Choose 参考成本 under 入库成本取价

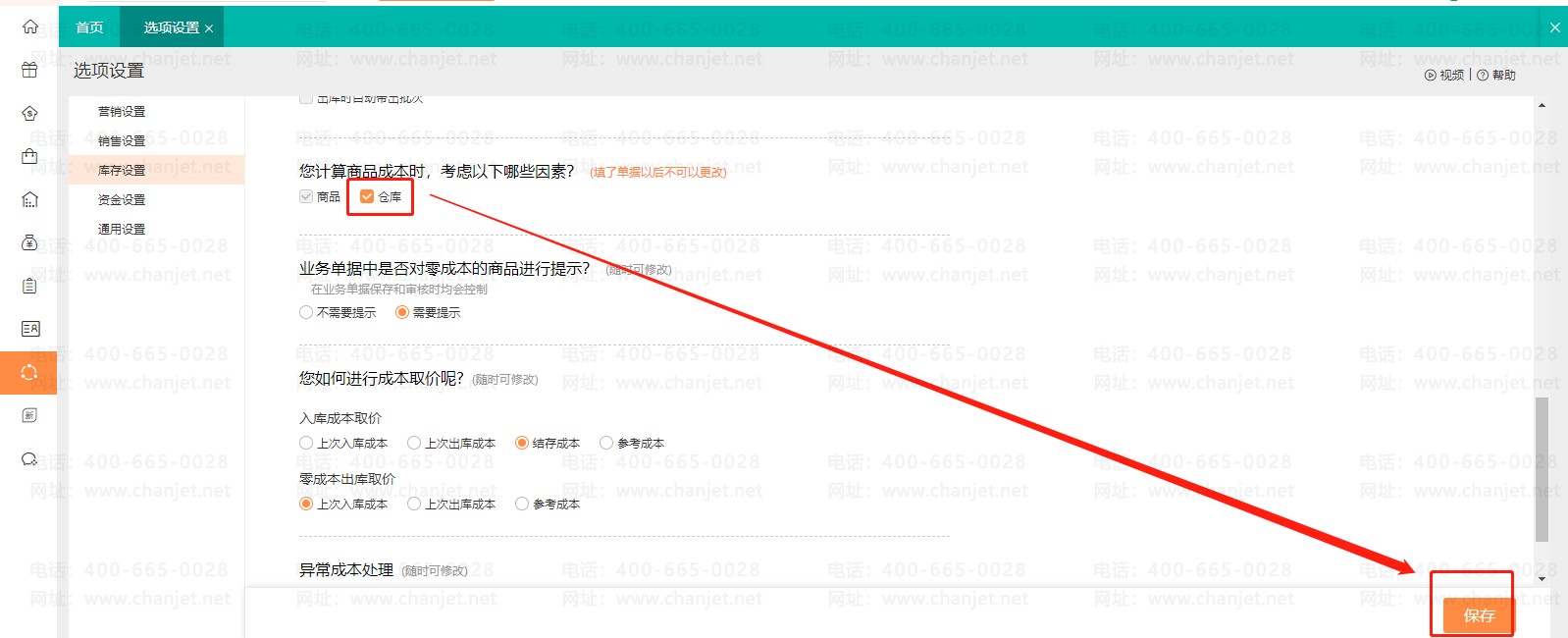coord(606,444)
